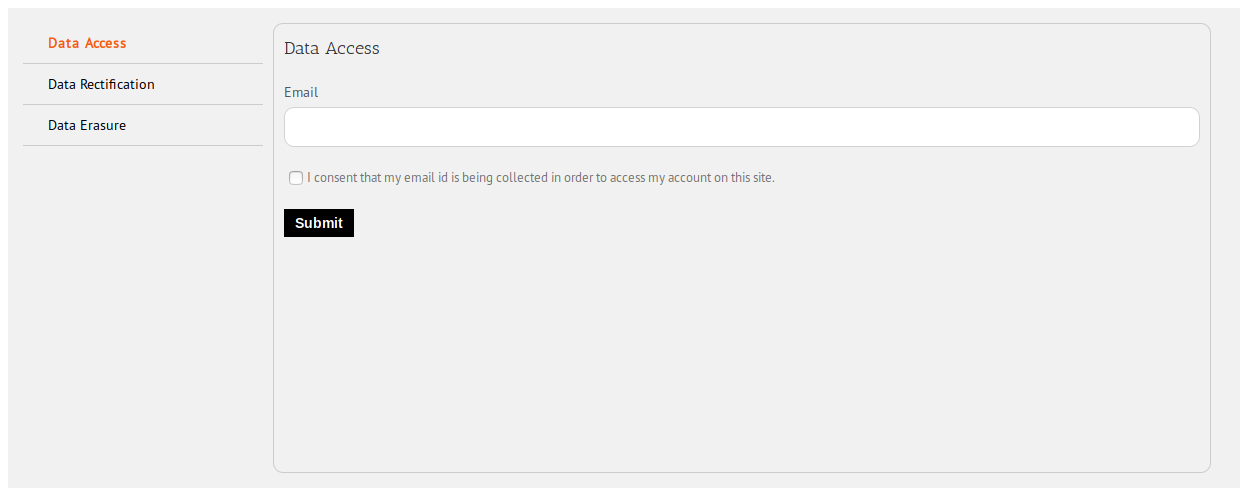Click the Email field label
Image resolution: width=1247 pixels, height=496 pixels.
pyautogui.click(x=301, y=92)
